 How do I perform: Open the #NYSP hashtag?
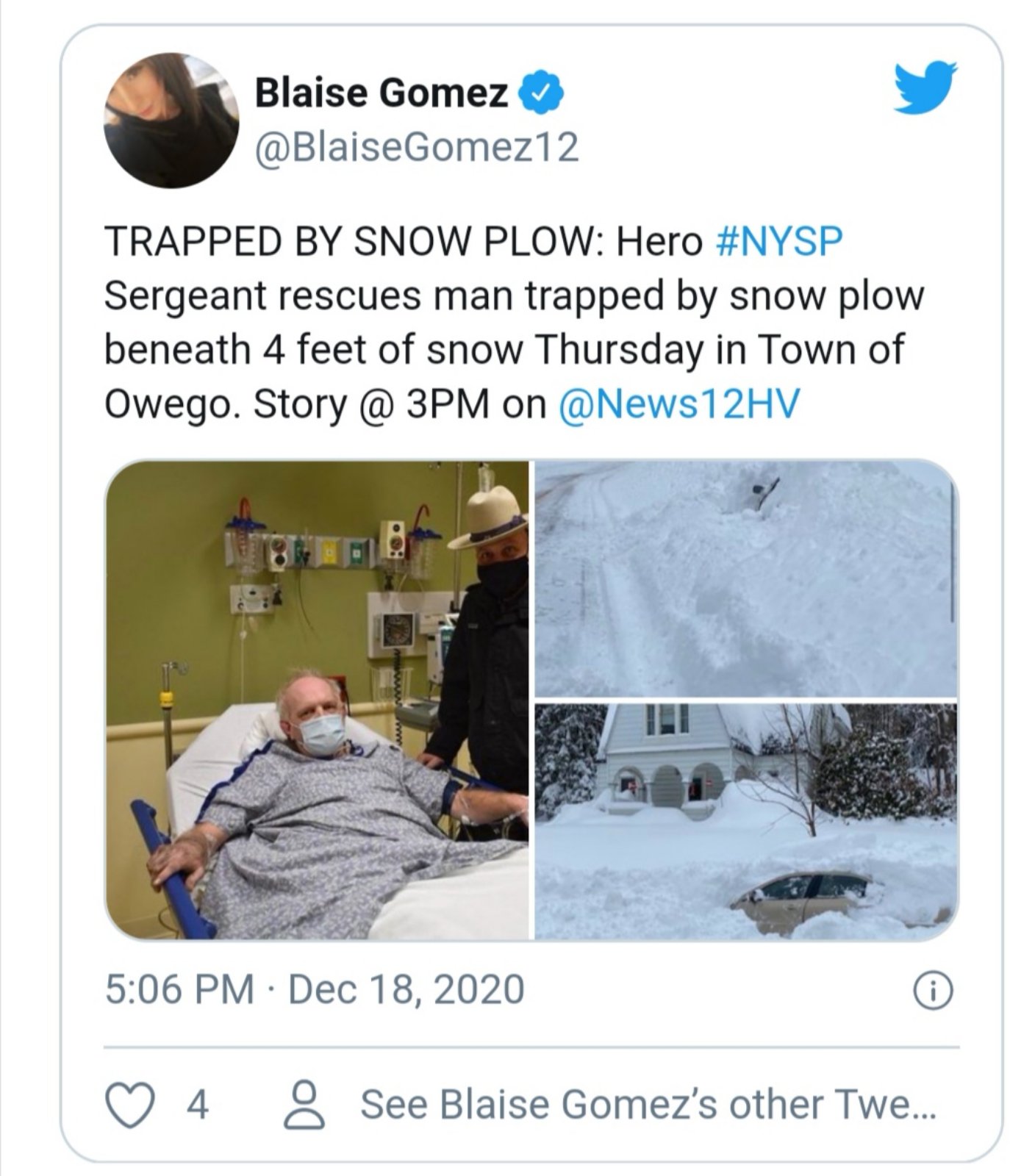[x=778, y=243]
